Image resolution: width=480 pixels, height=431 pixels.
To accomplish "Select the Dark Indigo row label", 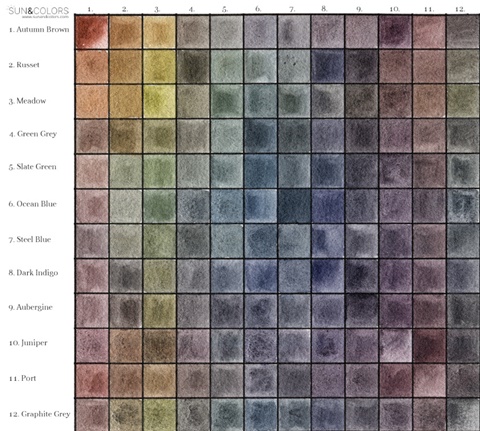I will [33, 273].
